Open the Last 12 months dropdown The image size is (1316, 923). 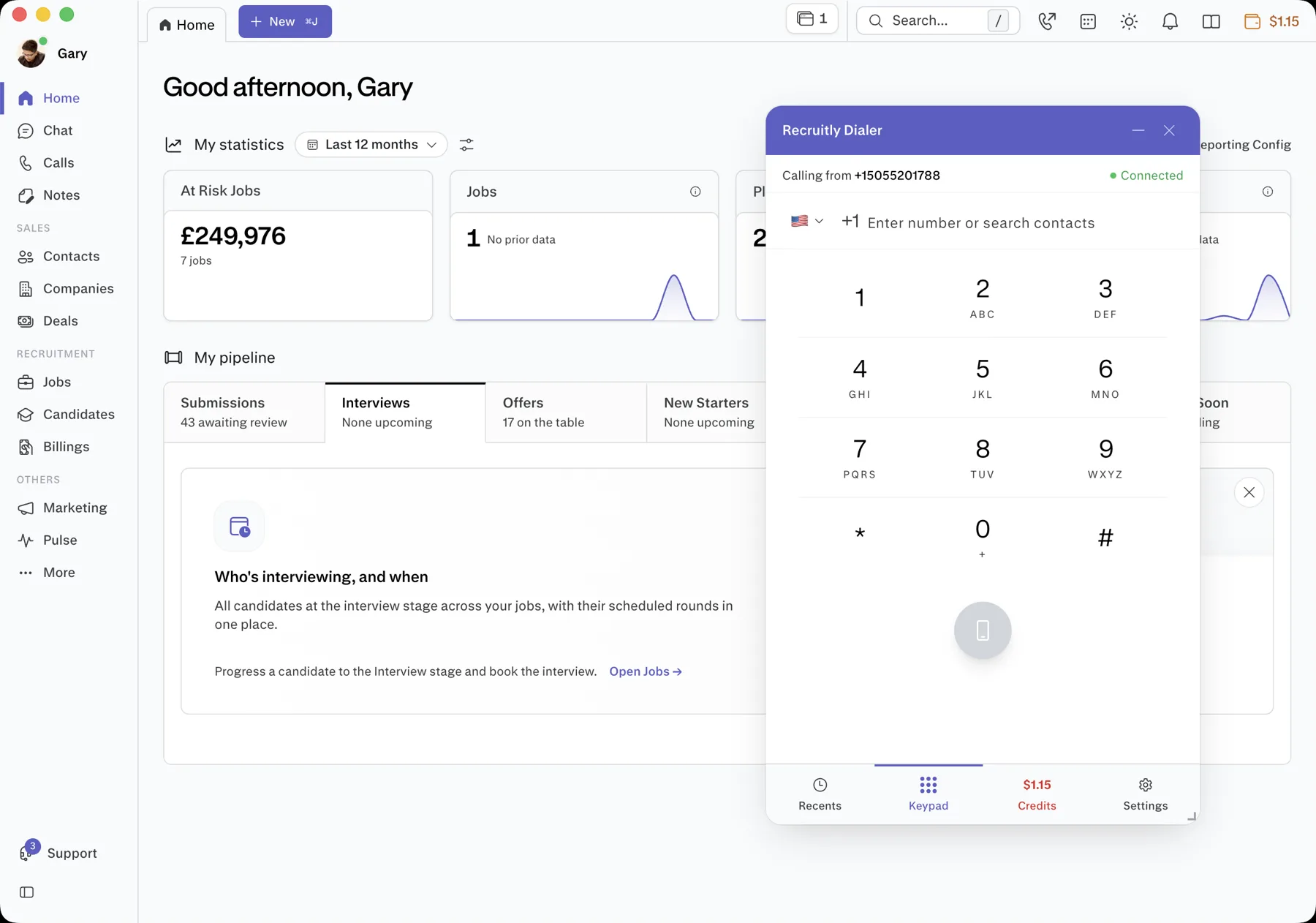click(x=371, y=144)
